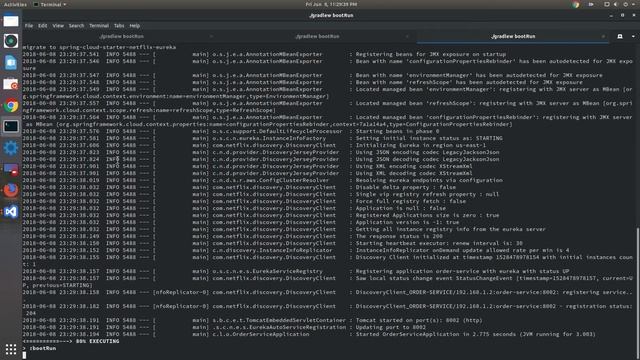The image size is (640, 360).
Task: Open Visual Studio Code from the dock
Action: (11, 211)
